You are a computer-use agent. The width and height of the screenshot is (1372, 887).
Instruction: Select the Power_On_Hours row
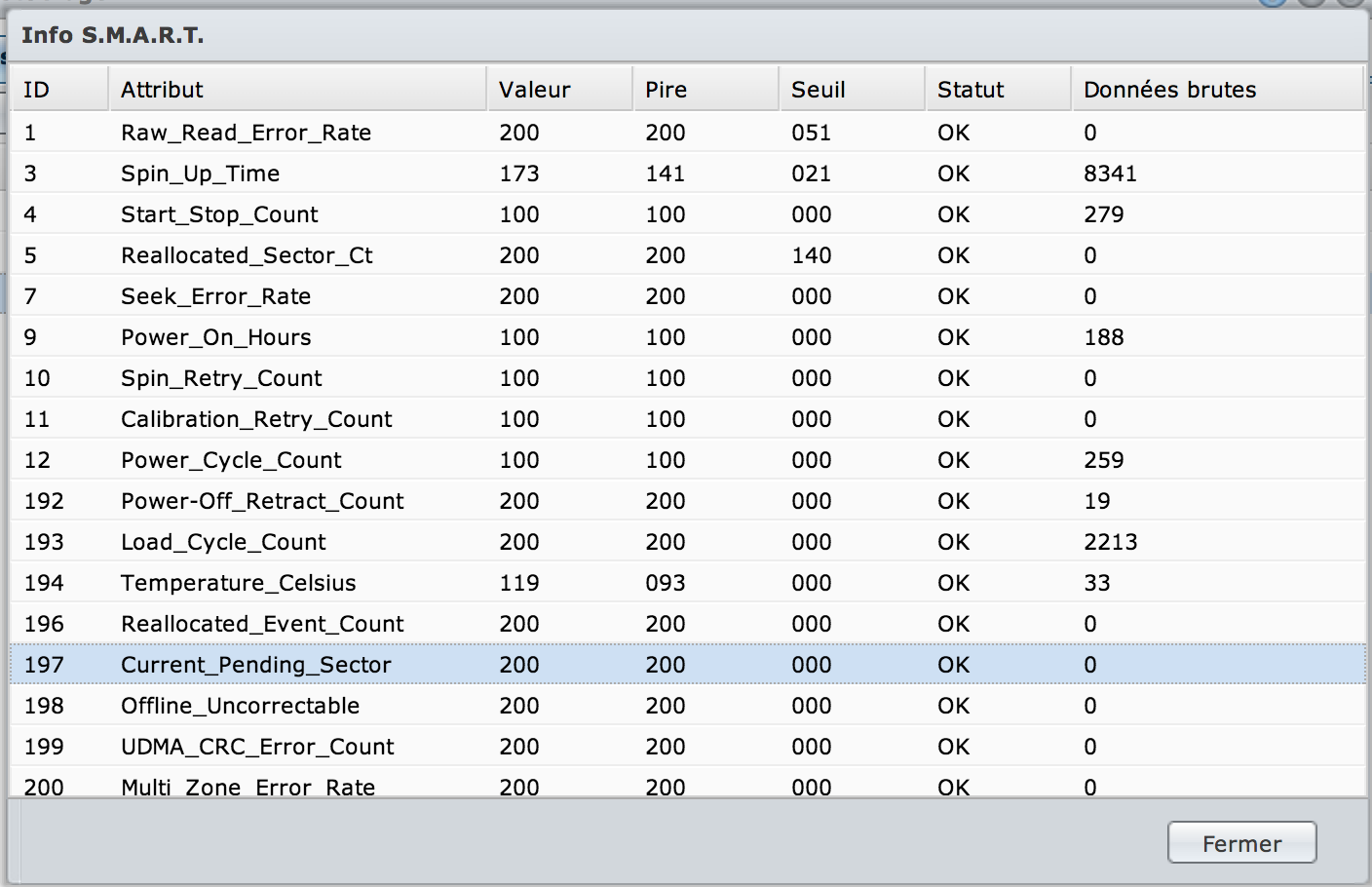click(215, 337)
